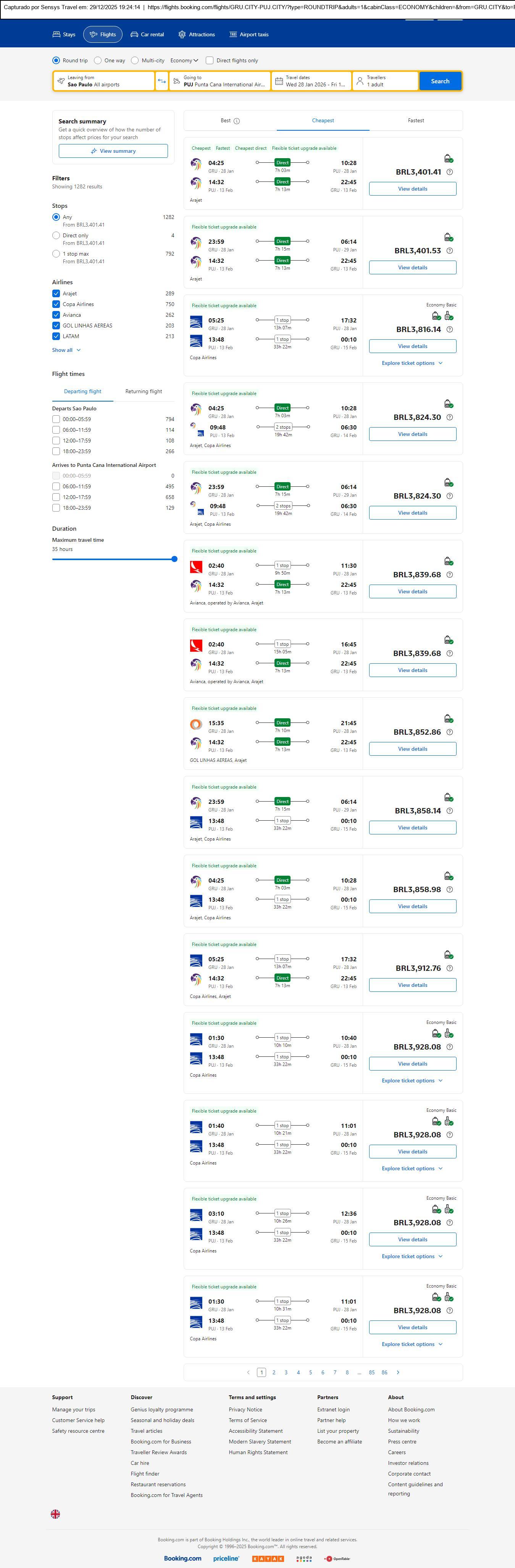Click the Travel dates field
This screenshot has width=515, height=1568.
[311, 81]
